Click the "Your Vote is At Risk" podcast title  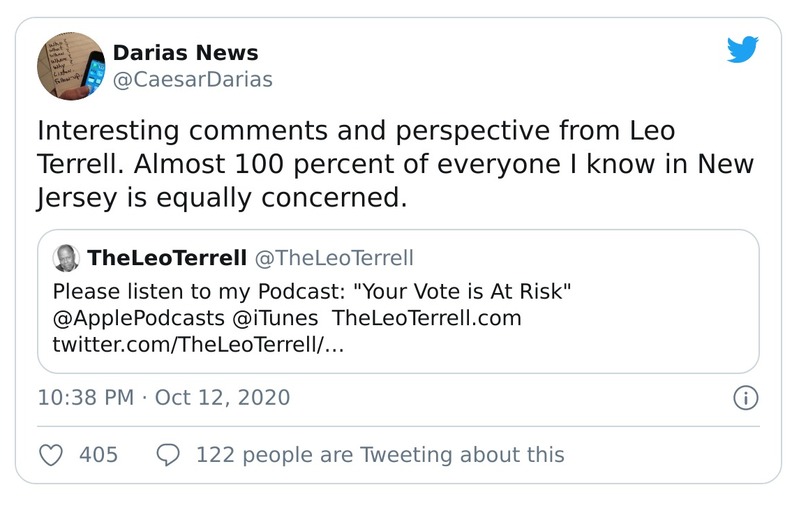click(x=471, y=292)
